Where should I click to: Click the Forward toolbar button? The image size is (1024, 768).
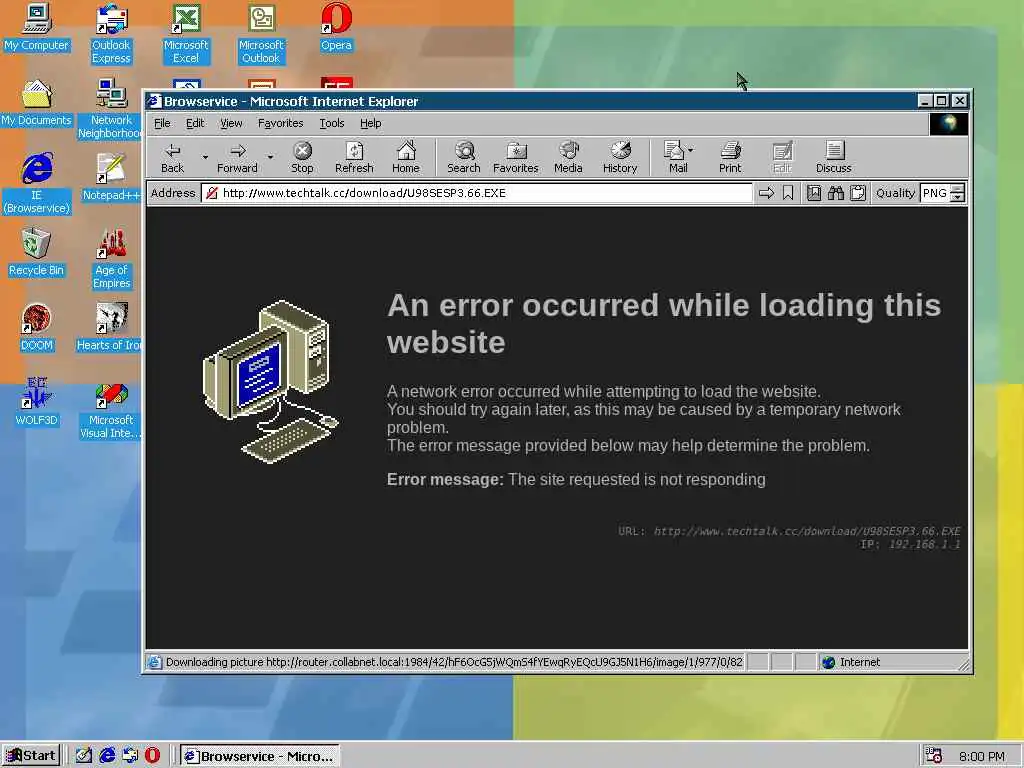click(237, 157)
